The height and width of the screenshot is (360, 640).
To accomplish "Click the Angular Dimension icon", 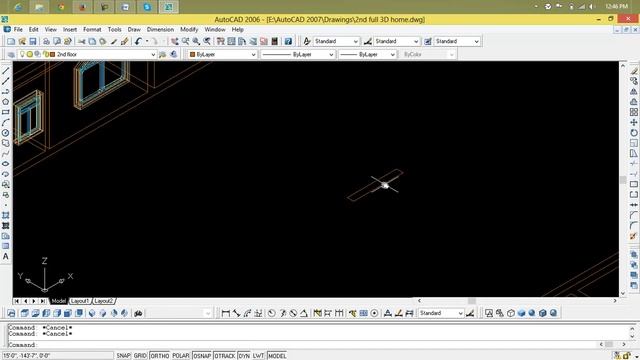I will pyautogui.click(x=304, y=313).
